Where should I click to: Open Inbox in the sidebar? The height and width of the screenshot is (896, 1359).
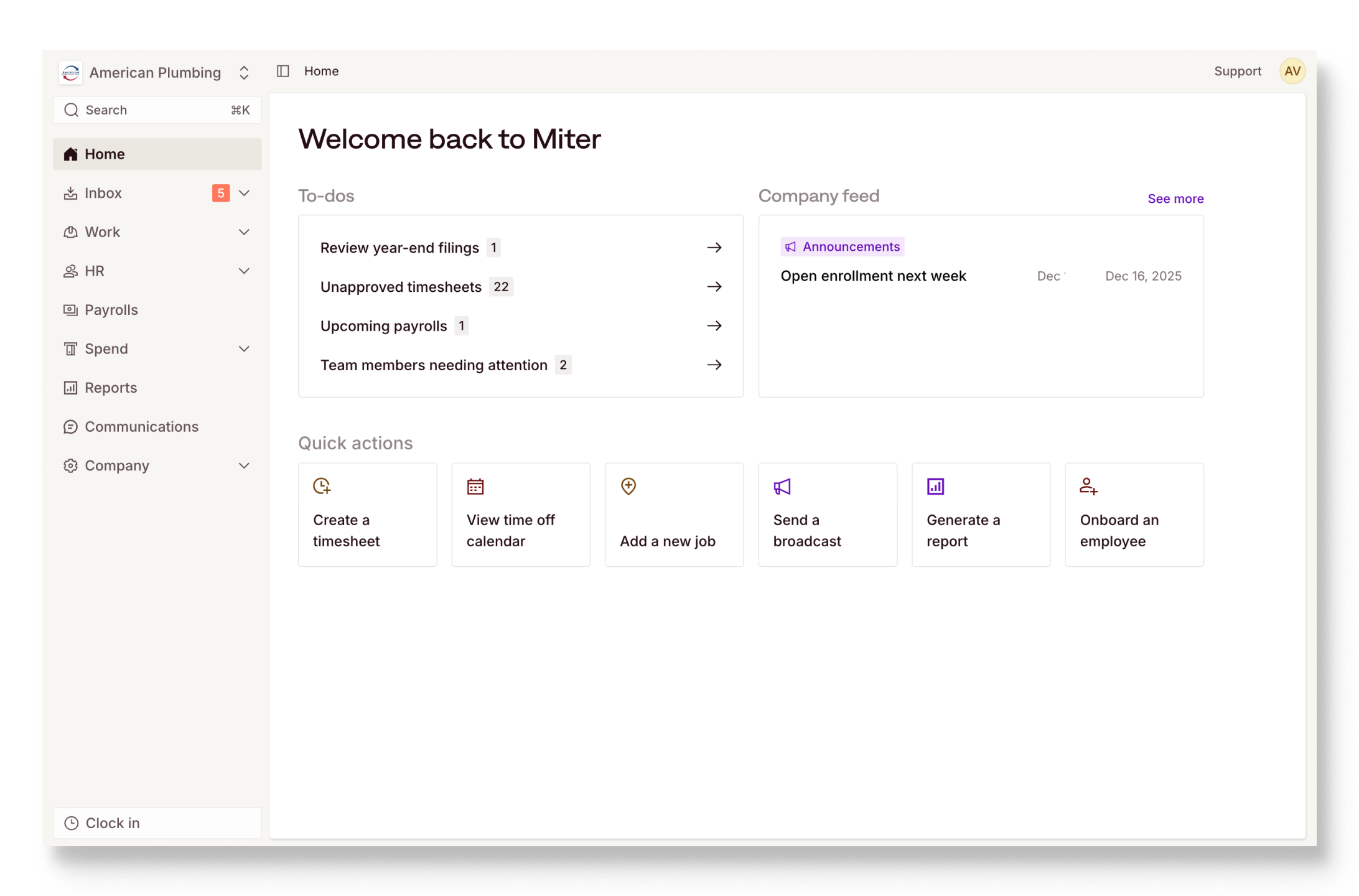click(157, 193)
